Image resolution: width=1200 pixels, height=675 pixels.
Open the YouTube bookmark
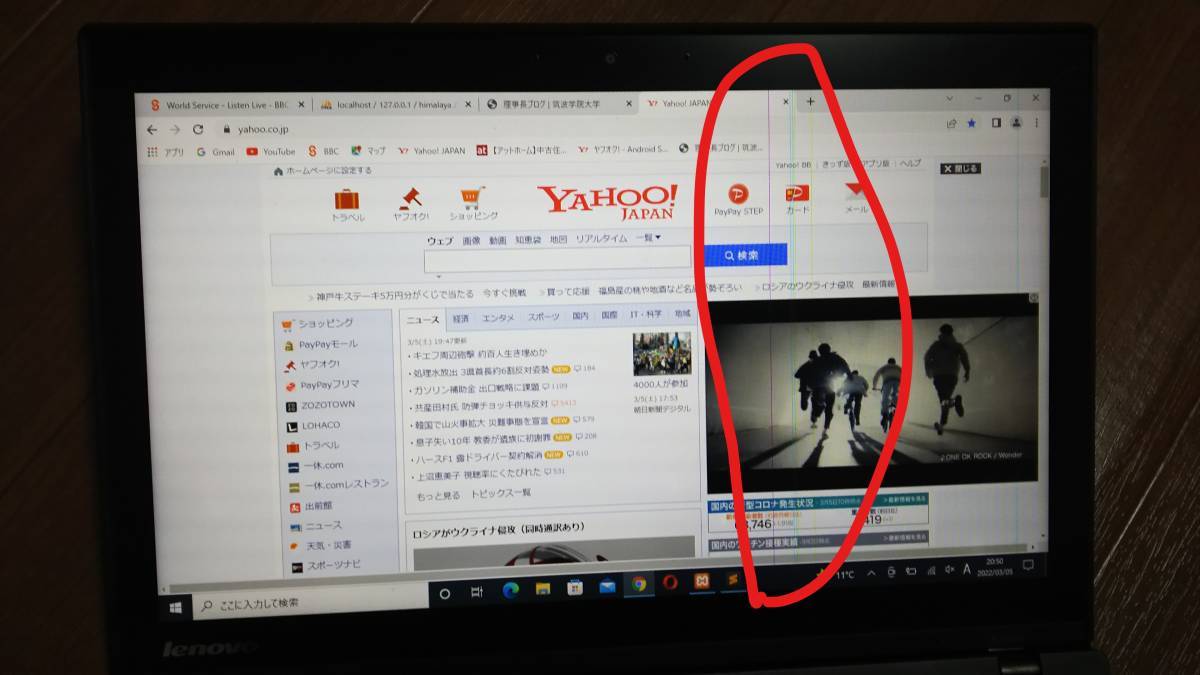271,152
